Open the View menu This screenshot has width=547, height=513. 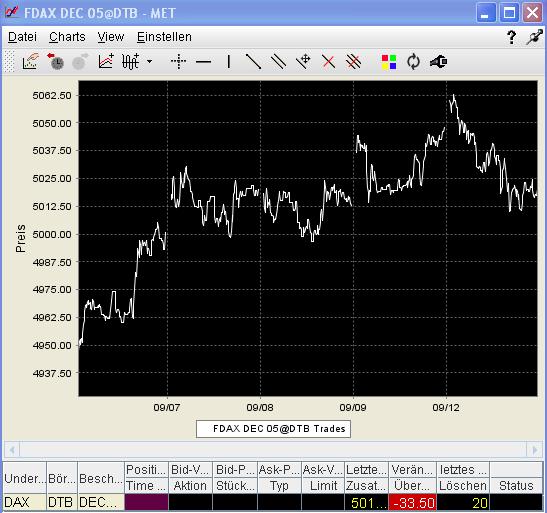tap(111, 37)
